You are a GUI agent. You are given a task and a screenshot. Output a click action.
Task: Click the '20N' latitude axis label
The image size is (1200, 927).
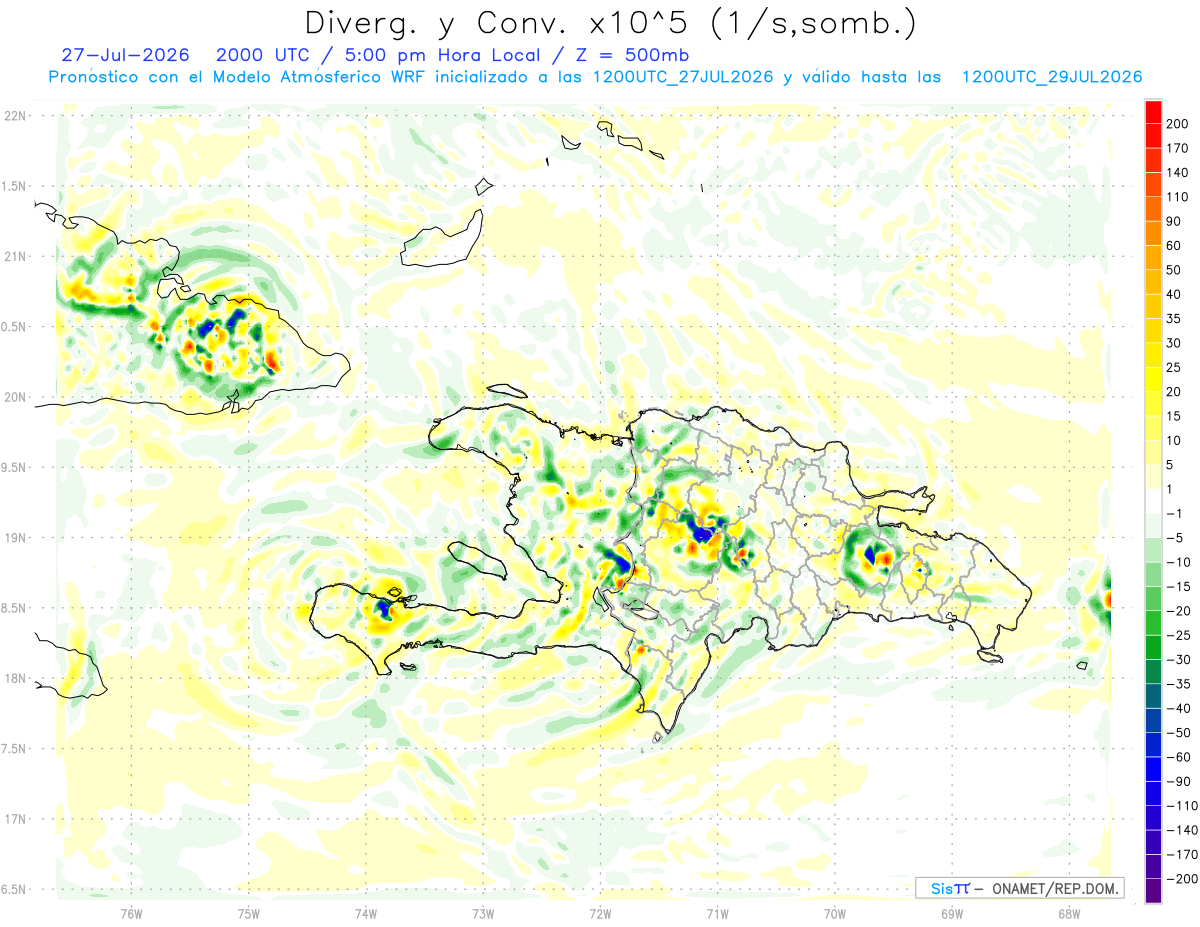point(15,397)
